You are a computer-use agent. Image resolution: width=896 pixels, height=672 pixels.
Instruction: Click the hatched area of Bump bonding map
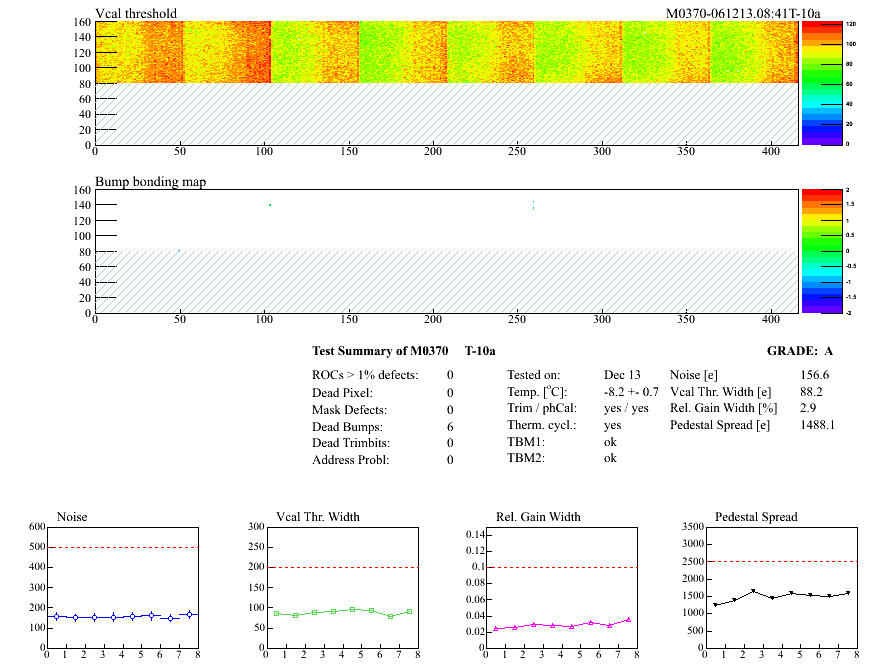click(x=446, y=282)
